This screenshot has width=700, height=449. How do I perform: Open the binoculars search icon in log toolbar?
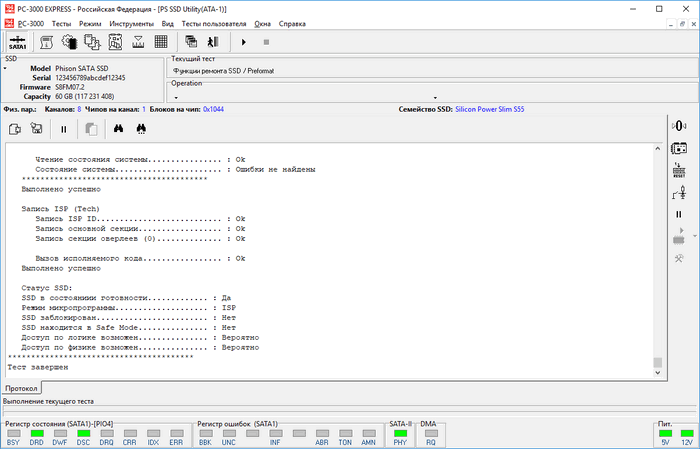(118, 129)
